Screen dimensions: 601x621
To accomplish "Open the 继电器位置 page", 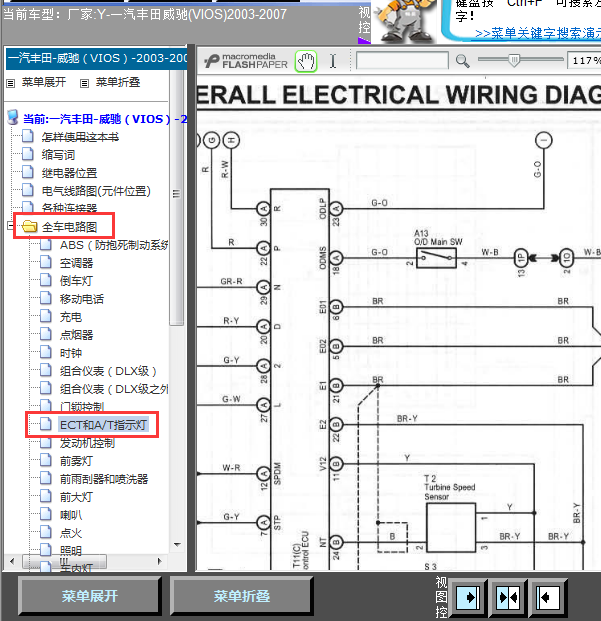I will [69, 173].
